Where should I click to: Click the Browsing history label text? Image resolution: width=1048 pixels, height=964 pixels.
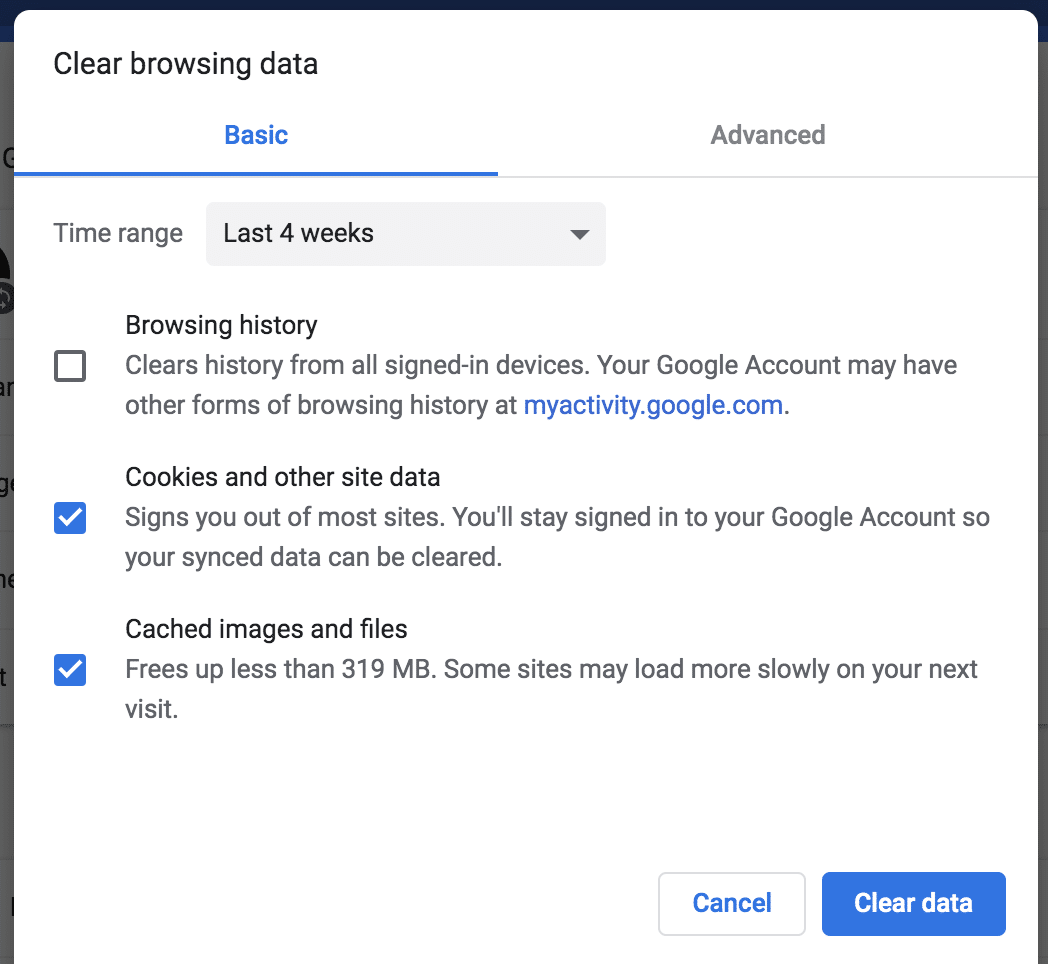221,325
